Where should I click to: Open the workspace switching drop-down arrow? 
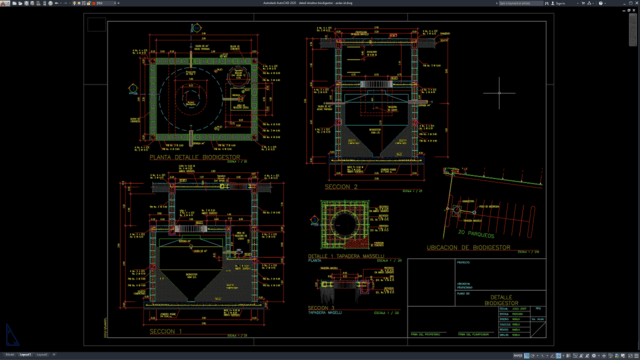click(x=599, y=356)
